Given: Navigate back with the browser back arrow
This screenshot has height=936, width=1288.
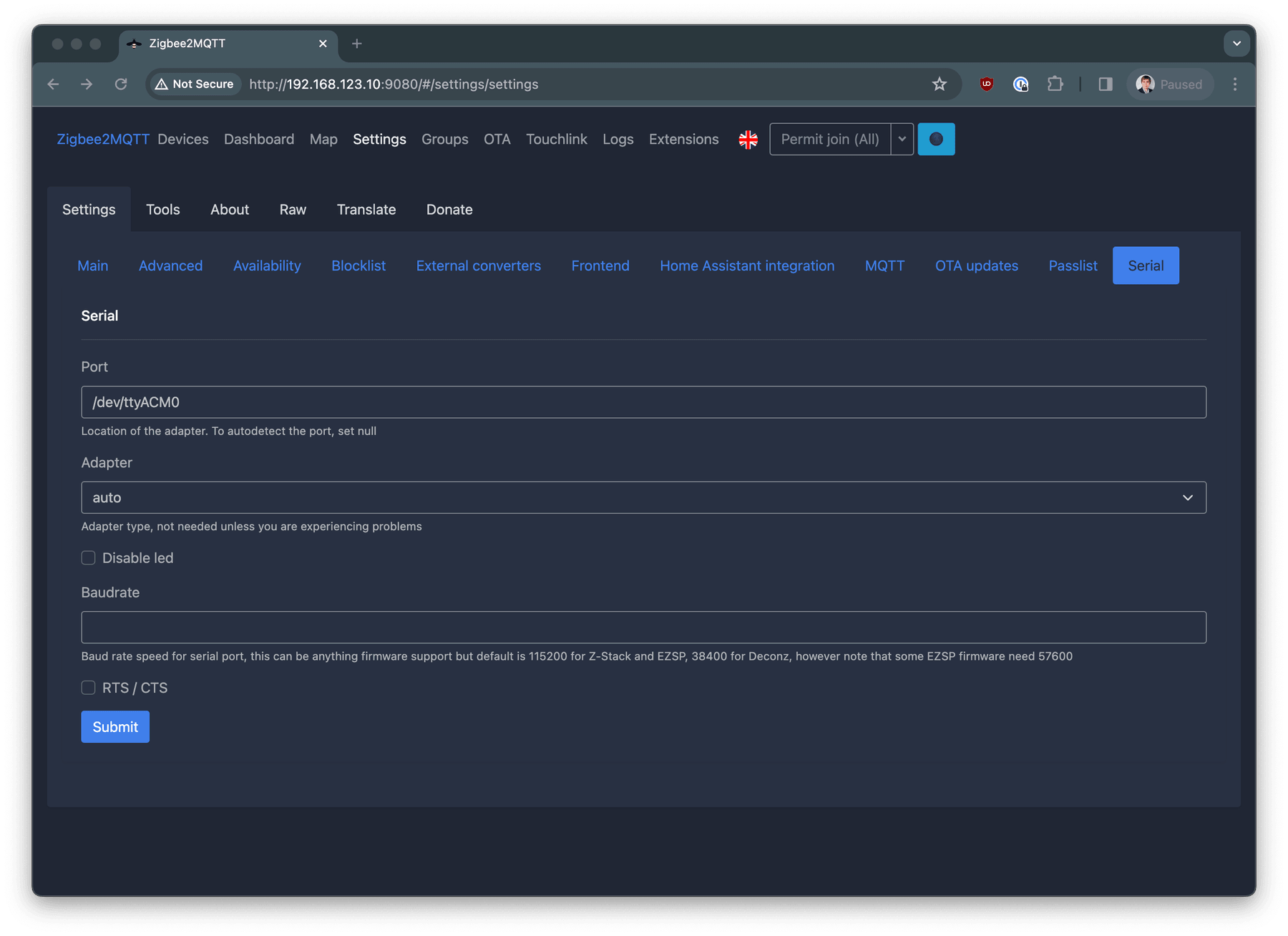Looking at the screenshot, I should click(53, 84).
